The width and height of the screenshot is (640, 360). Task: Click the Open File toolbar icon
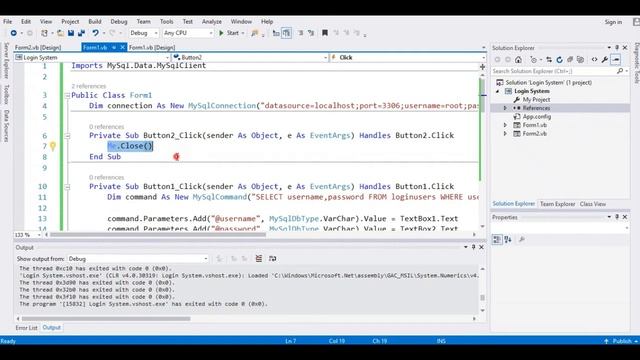pos(60,33)
